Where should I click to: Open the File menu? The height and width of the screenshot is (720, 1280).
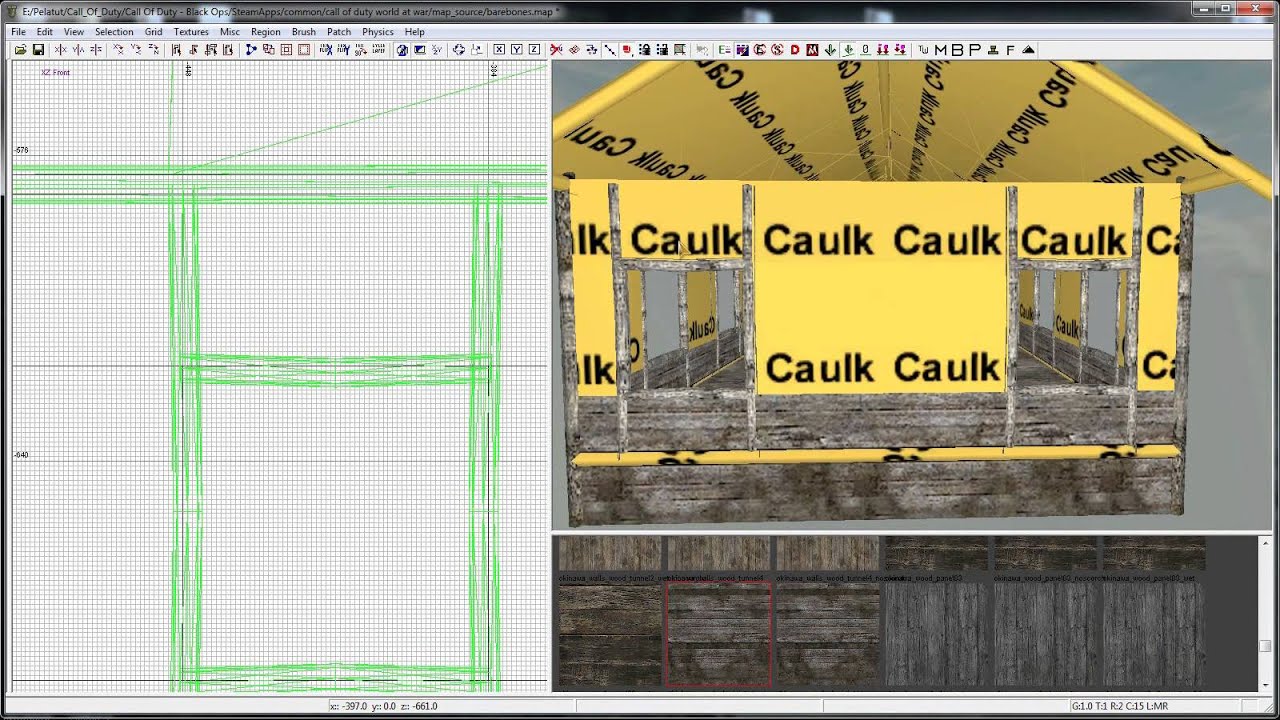click(18, 32)
